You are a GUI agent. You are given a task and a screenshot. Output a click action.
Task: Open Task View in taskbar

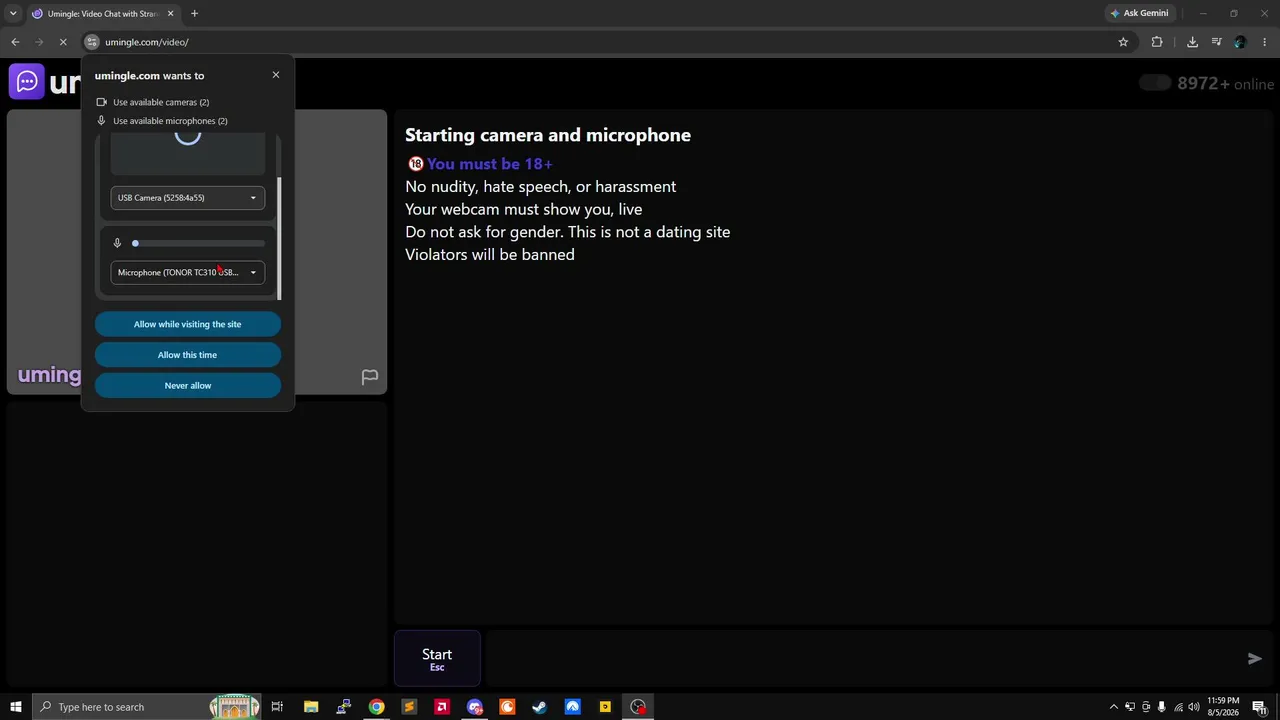(x=277, y=707)
